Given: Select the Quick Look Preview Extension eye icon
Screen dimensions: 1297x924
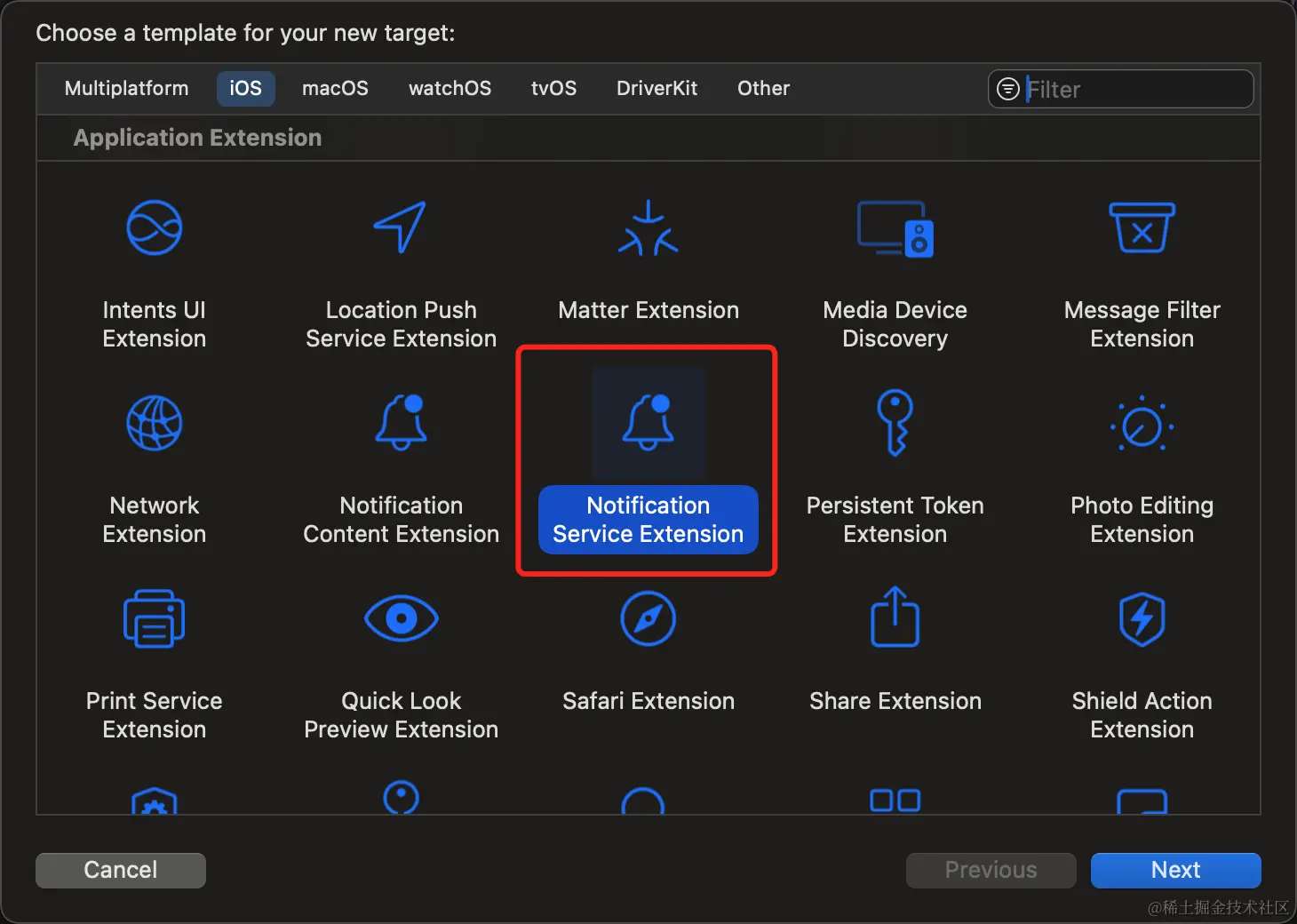Looking at the screenshot, I should (402, 618).
